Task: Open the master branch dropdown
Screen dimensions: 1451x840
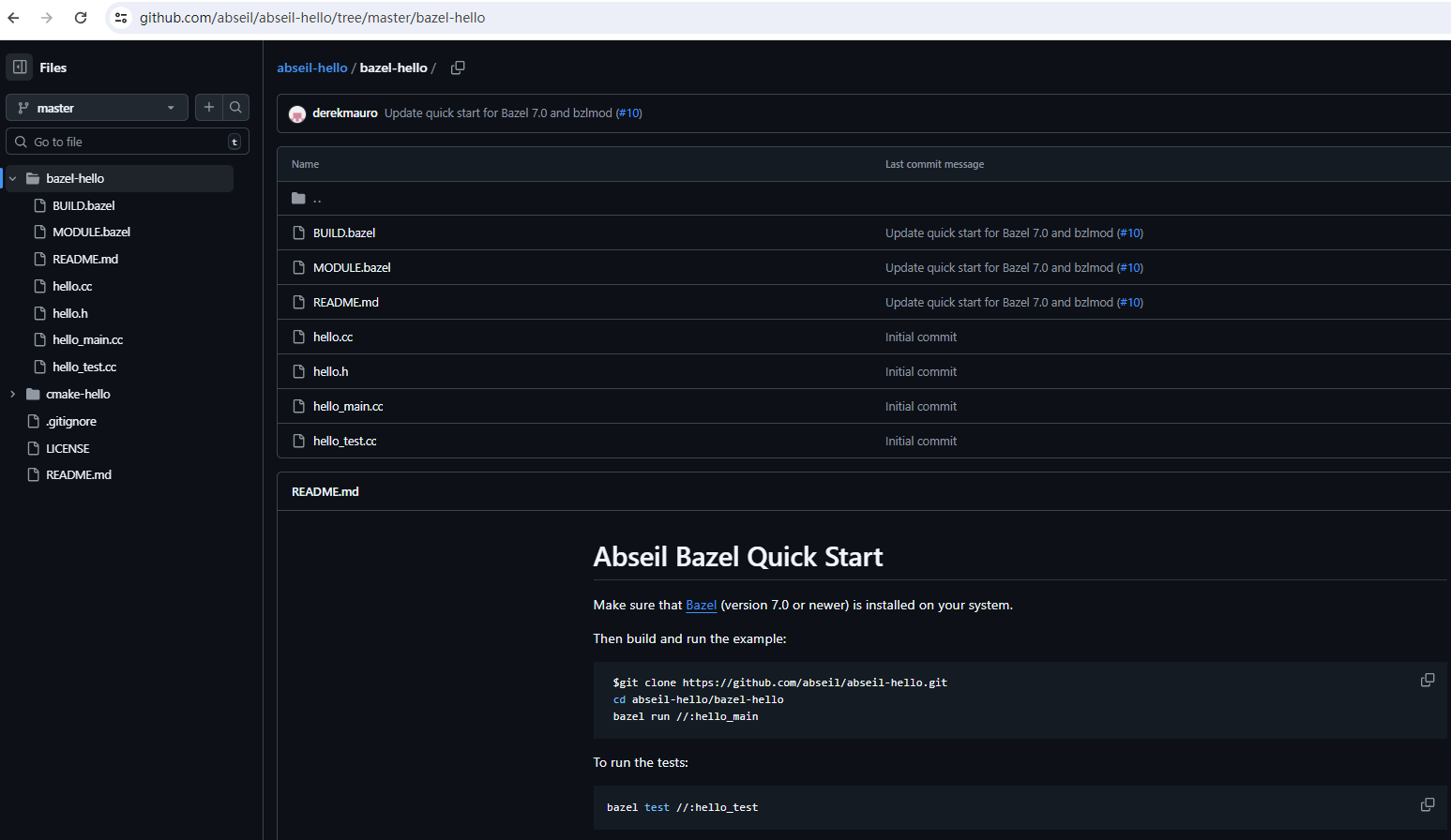Action: 97,108
